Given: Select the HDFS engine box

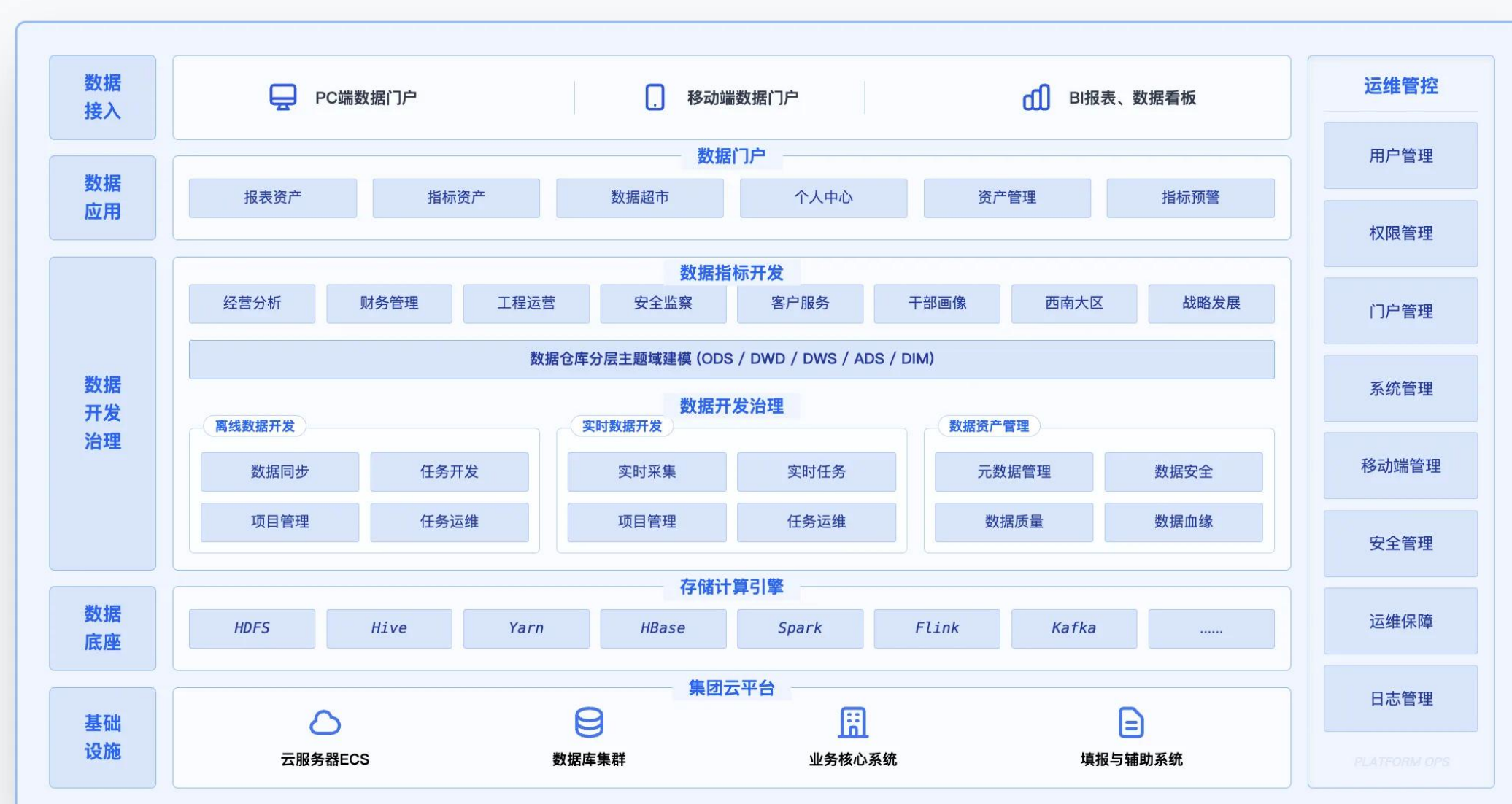Looking at the screenshot, I should (252, 628).
